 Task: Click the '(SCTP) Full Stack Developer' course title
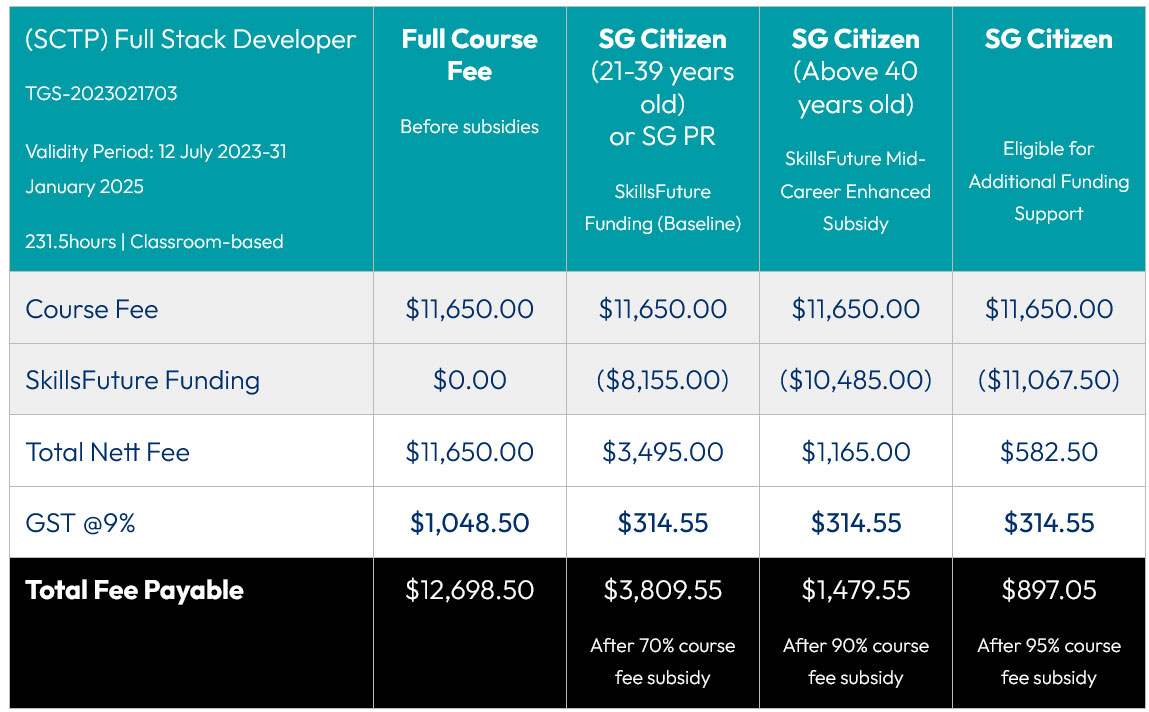point(190,40)
